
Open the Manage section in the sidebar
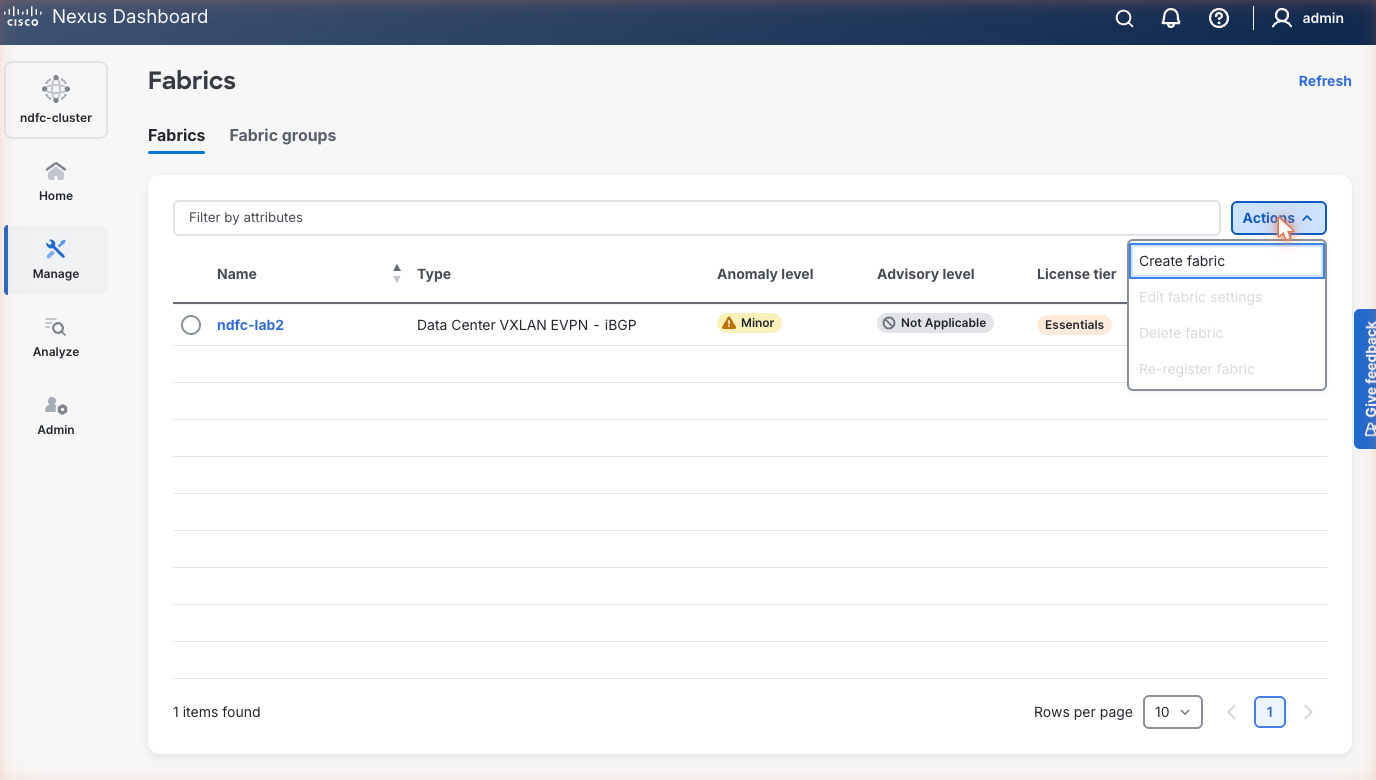tap(56, 259)
